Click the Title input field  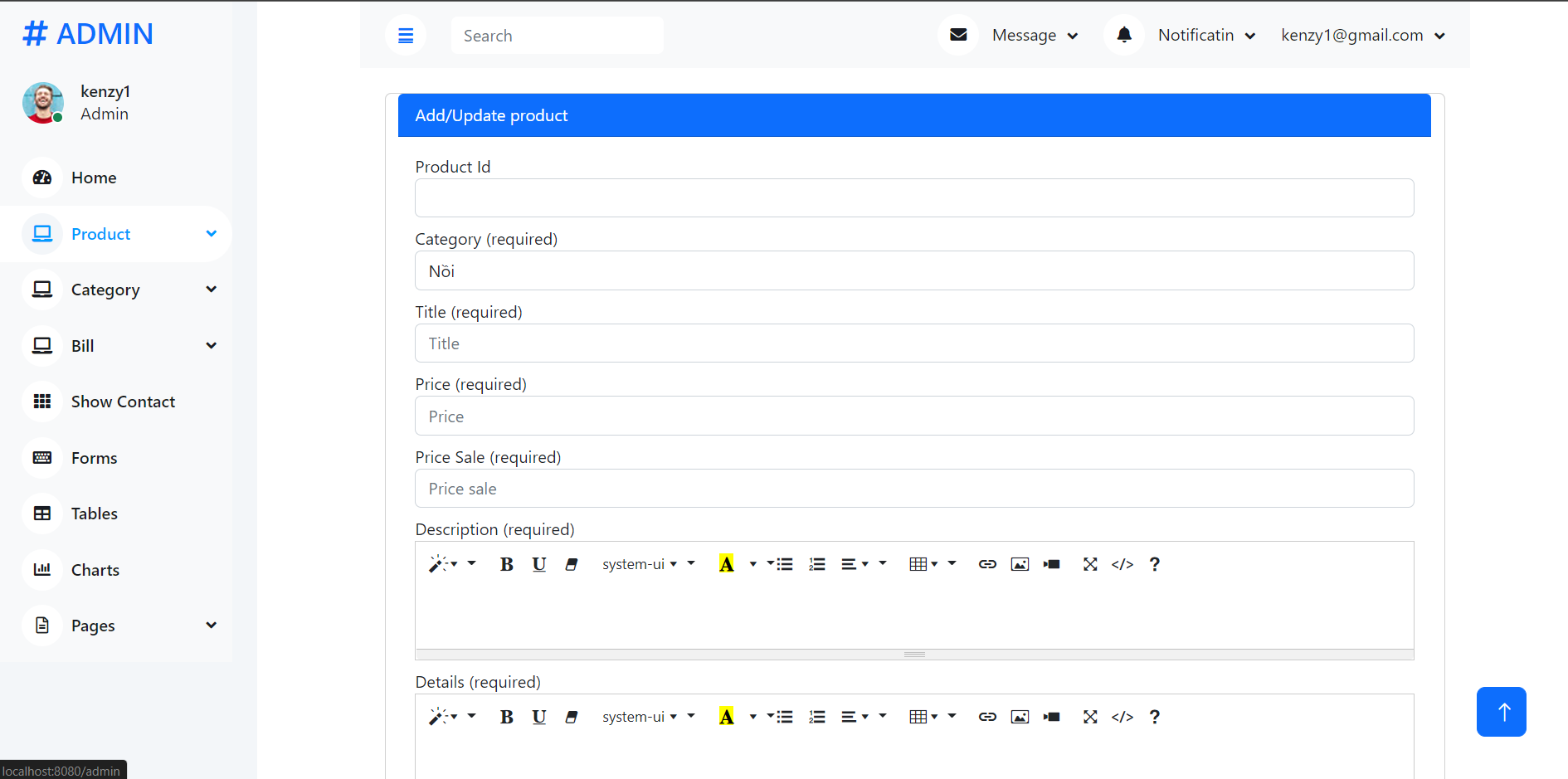(914, 343)
